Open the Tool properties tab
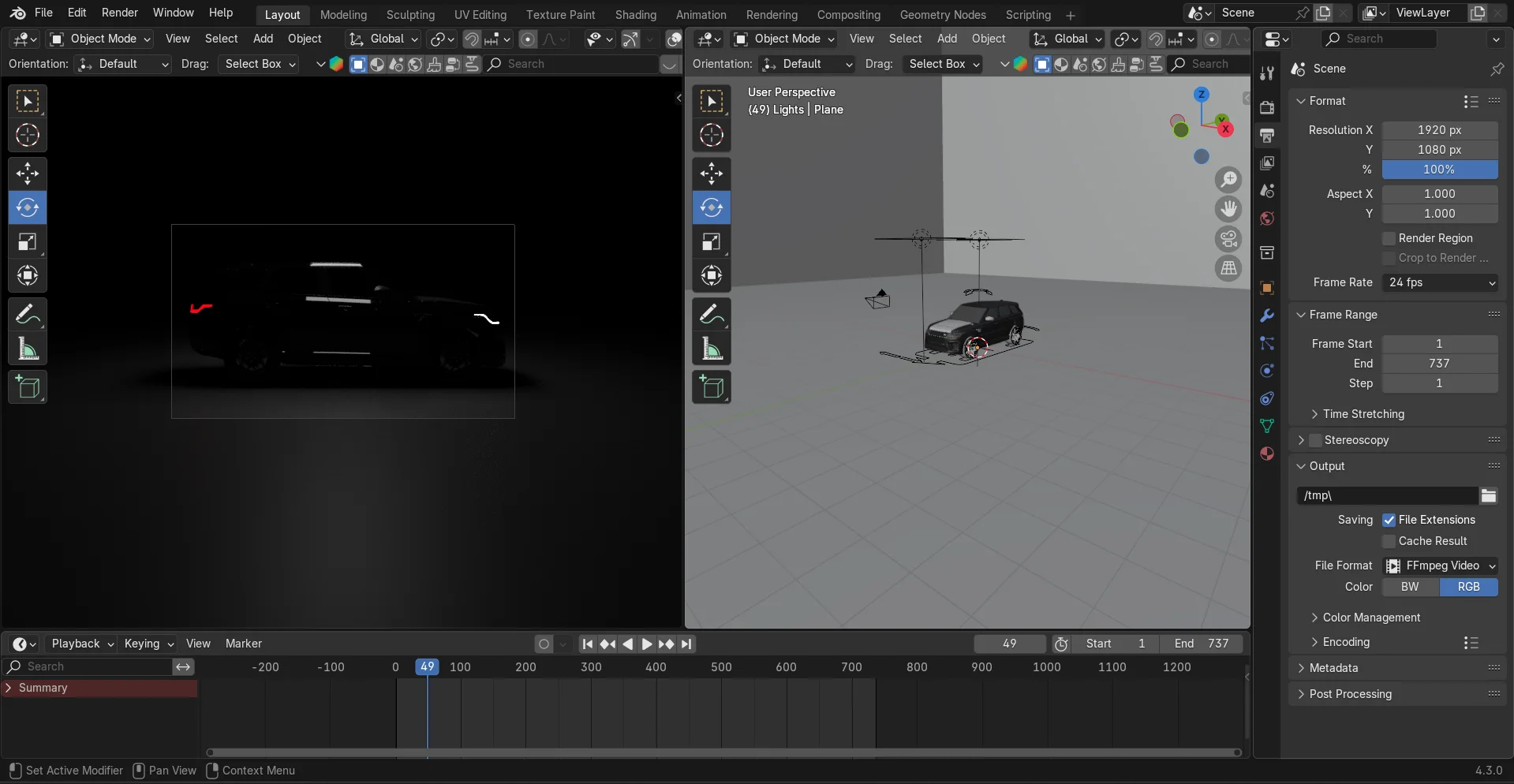 1267,73
